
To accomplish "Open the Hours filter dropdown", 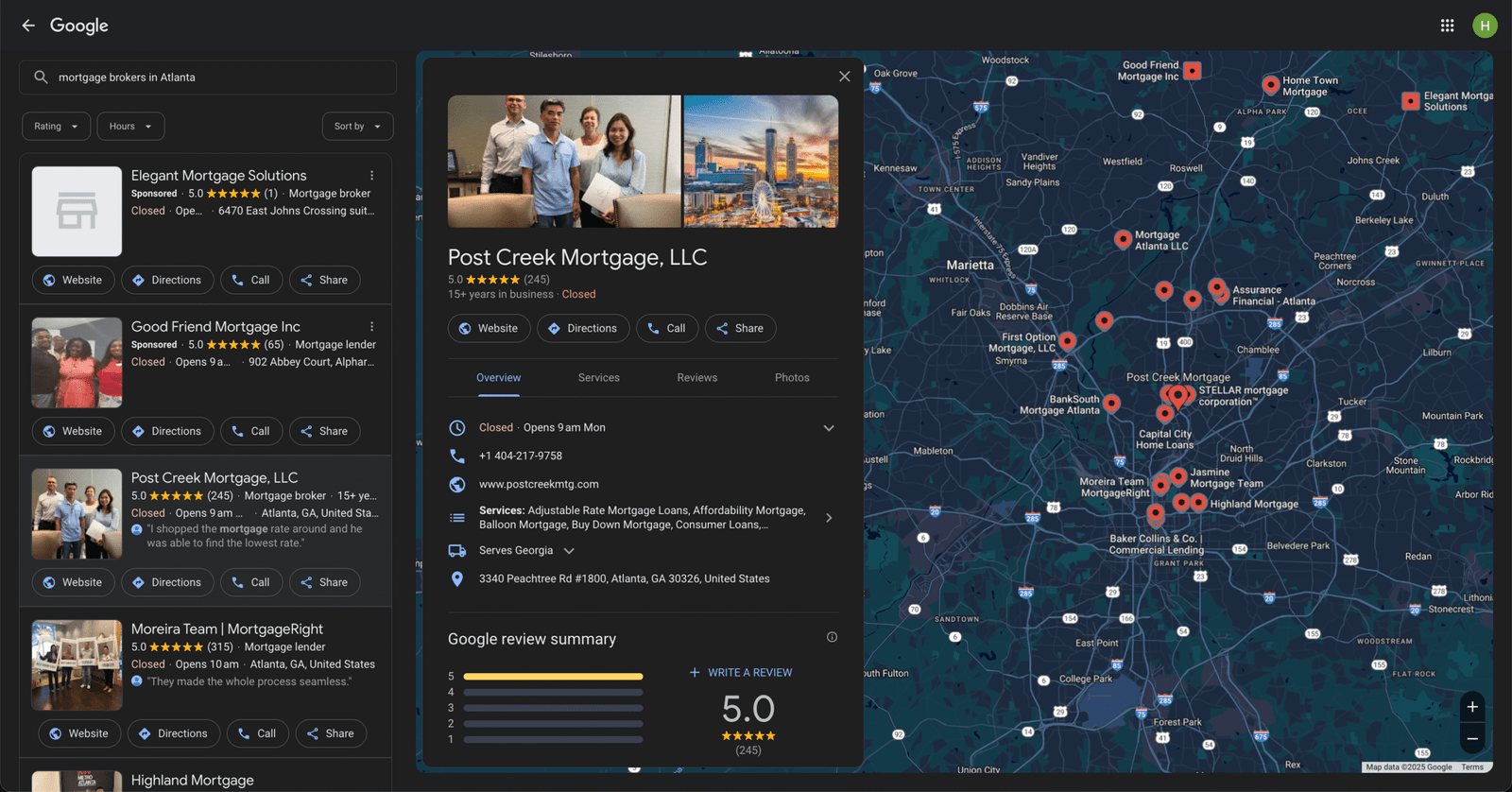I will pos(130,127).
